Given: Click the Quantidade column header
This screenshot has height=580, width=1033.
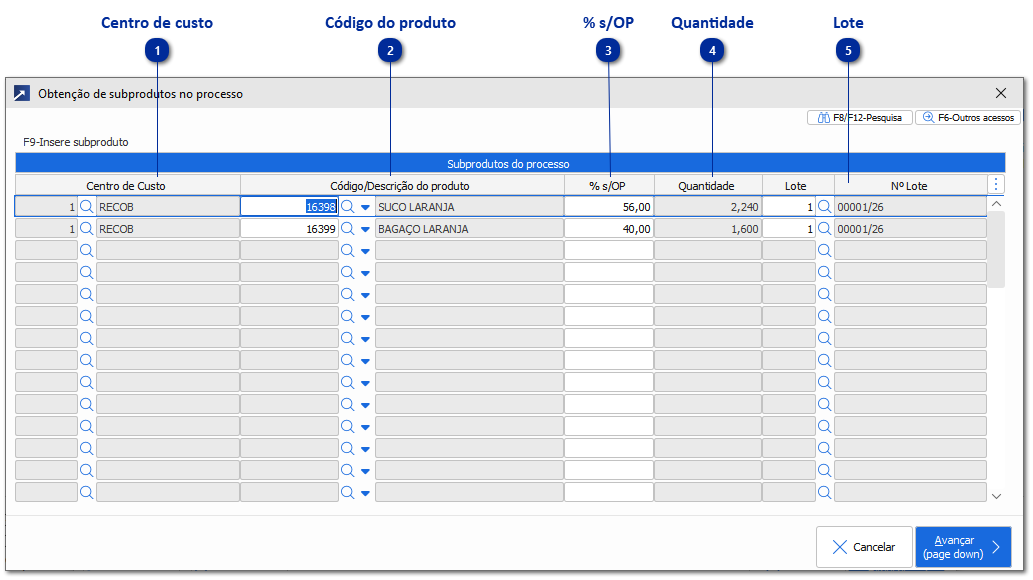Looking at the screenshot, I should point(708,185).
